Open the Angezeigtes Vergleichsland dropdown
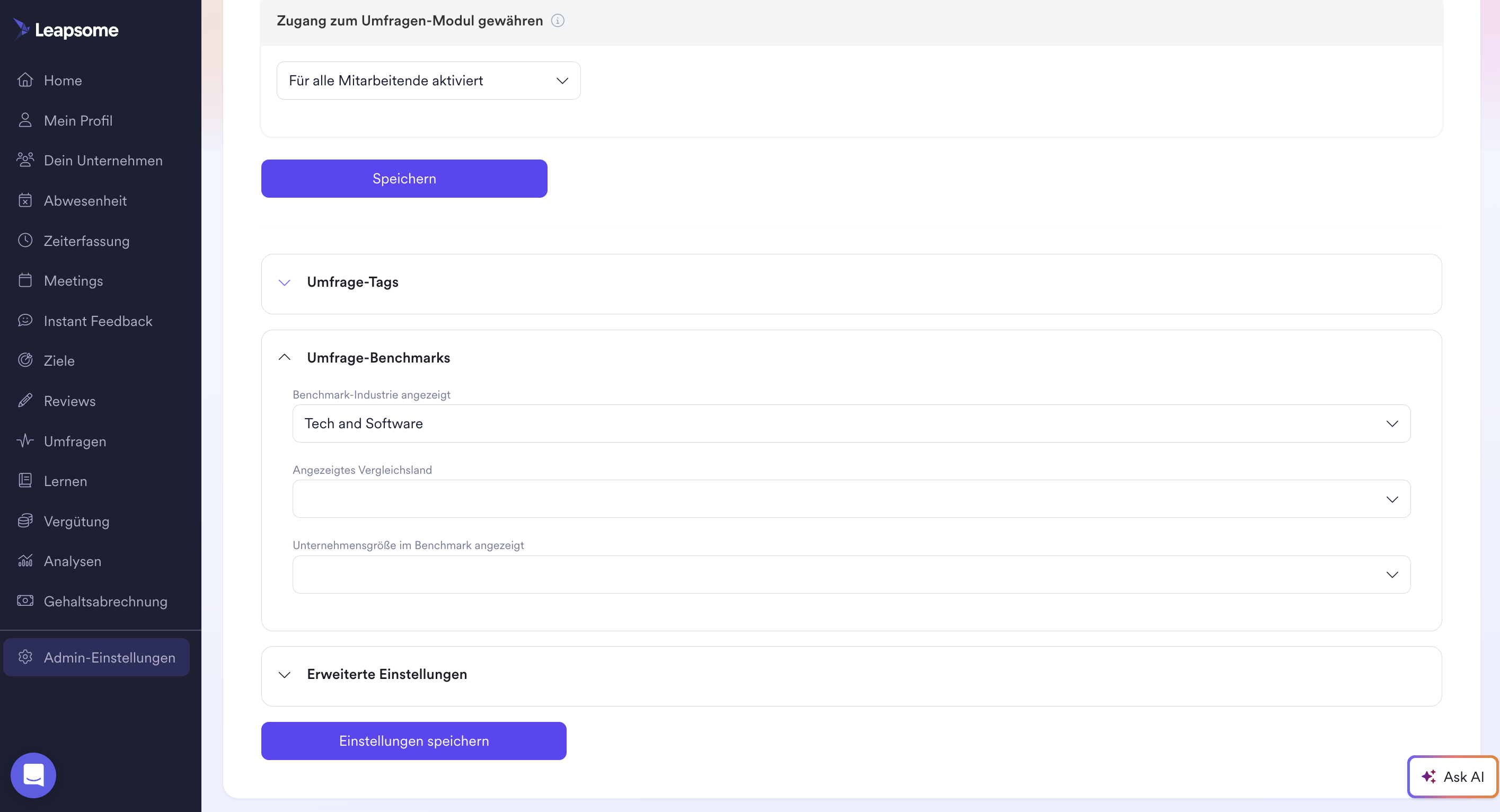 851,499
